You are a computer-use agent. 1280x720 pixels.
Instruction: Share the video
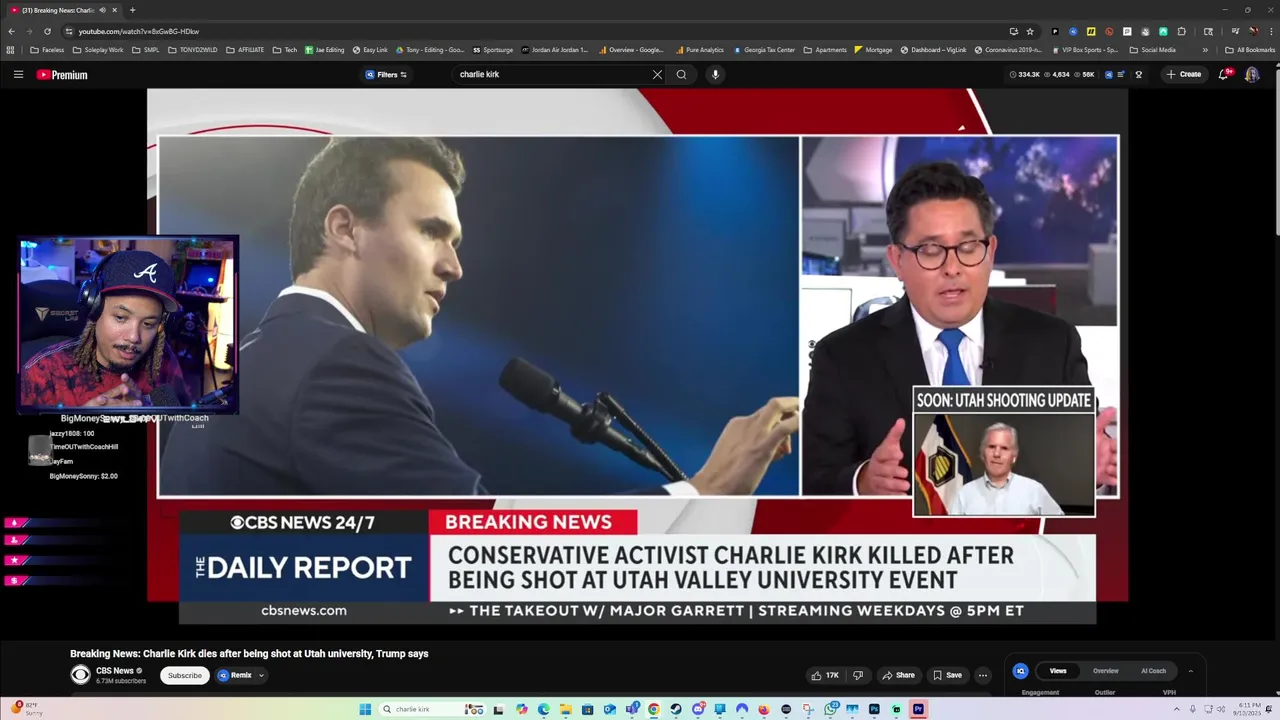pos(898,675)
